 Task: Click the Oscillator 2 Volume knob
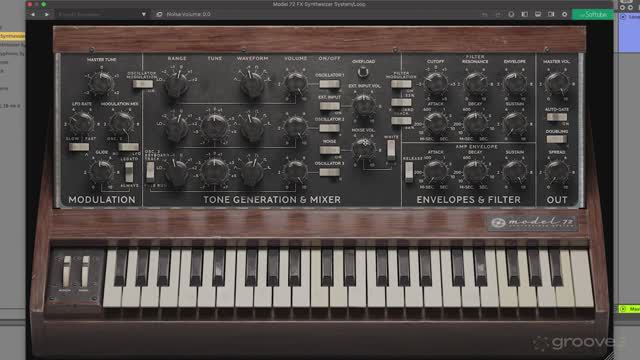tap(296, 127)
